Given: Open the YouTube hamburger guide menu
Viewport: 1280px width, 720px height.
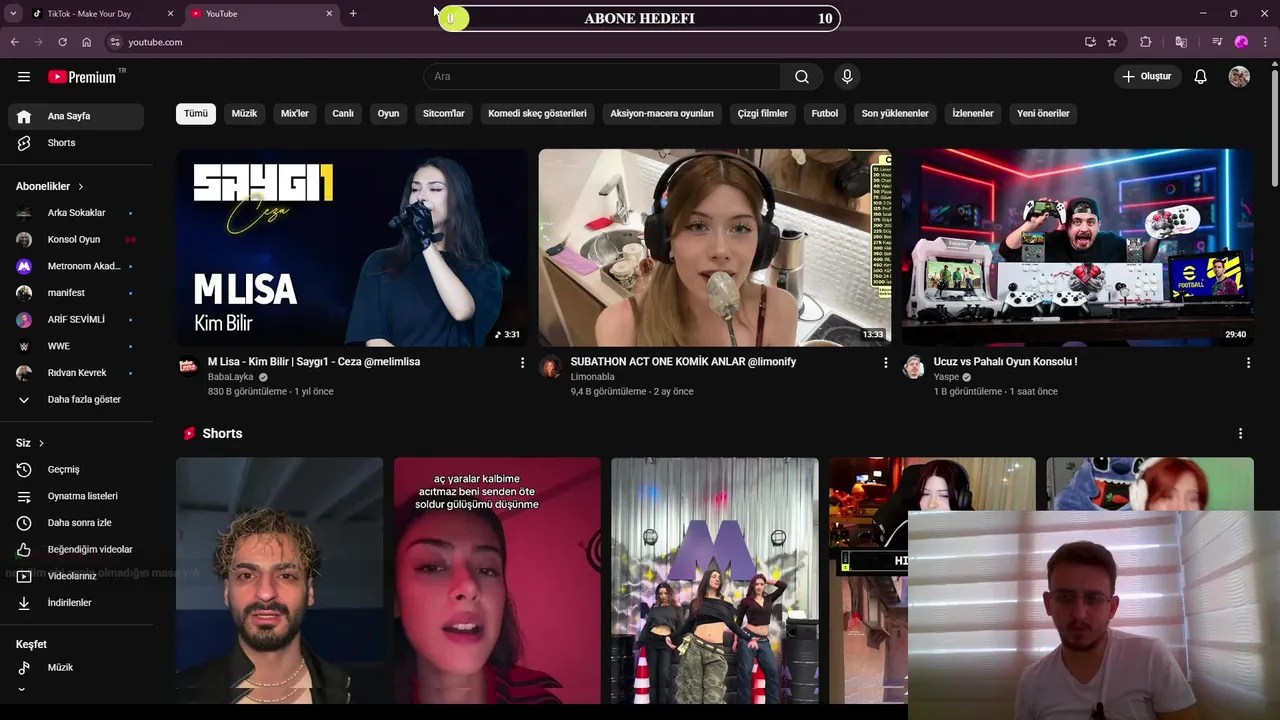Looking at the screenshot, I should tap(24, 77).
